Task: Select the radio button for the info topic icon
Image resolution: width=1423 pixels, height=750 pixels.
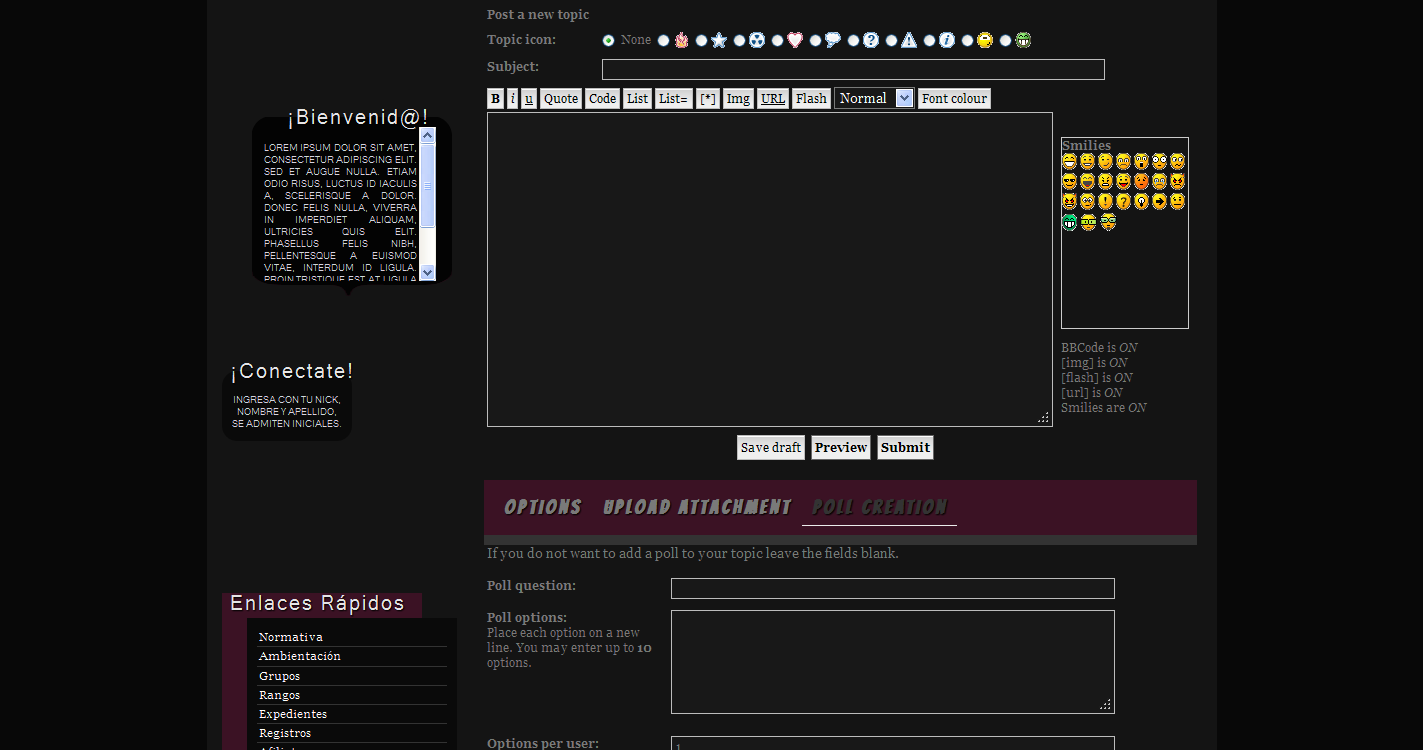Action: pyautogui.click(x=929, y=40)
